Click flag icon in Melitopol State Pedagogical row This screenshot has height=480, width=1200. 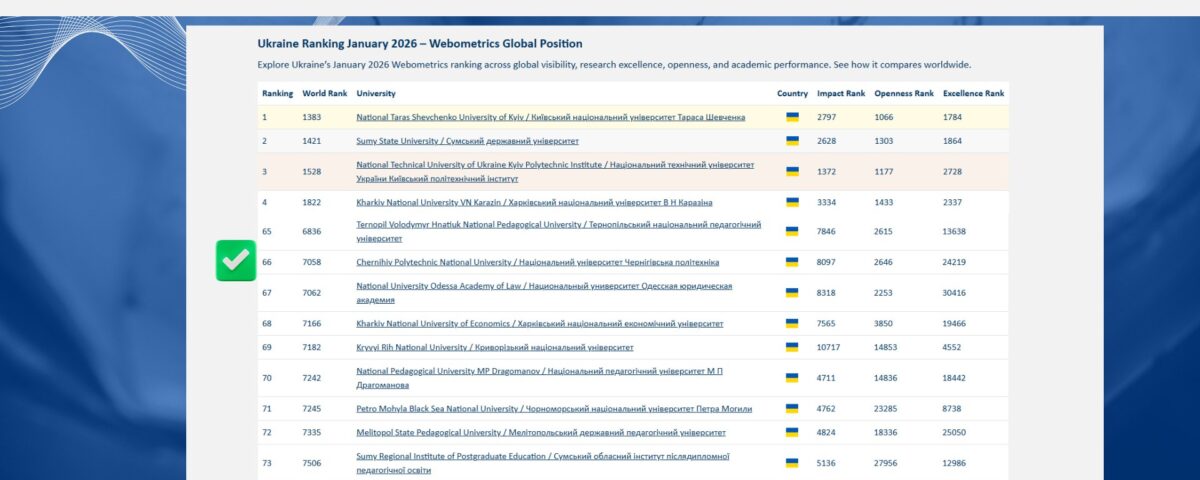792,433
